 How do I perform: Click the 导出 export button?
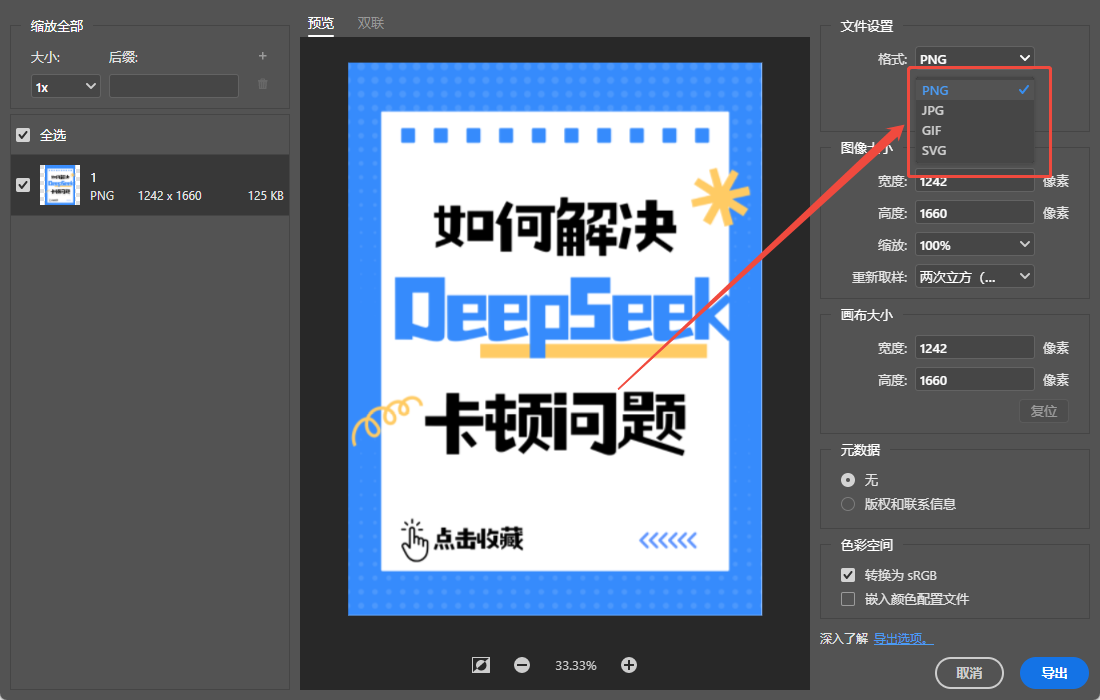(1054, 673)
